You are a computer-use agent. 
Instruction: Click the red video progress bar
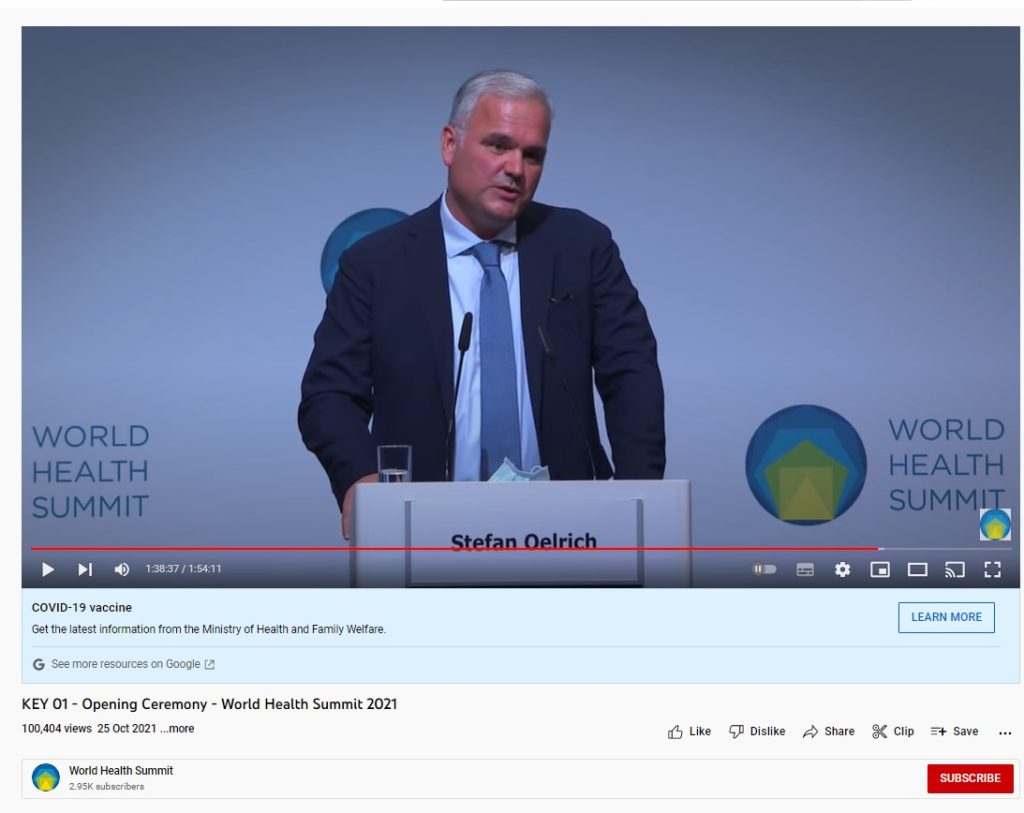(450, 548)
